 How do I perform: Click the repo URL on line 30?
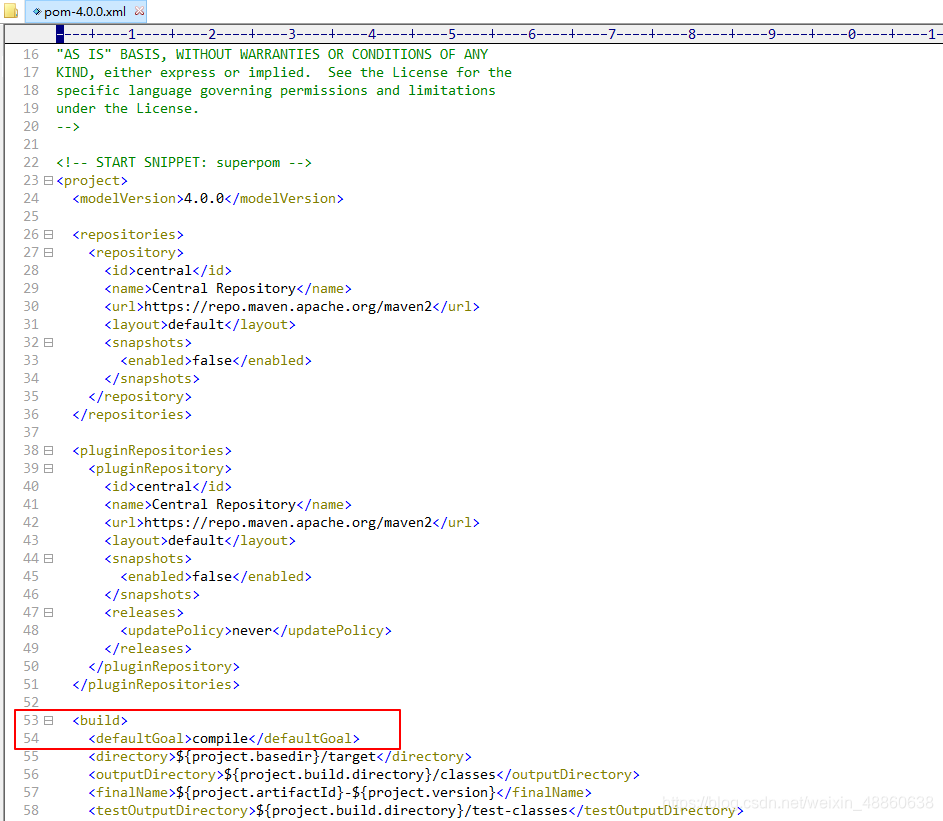(288, 307)
